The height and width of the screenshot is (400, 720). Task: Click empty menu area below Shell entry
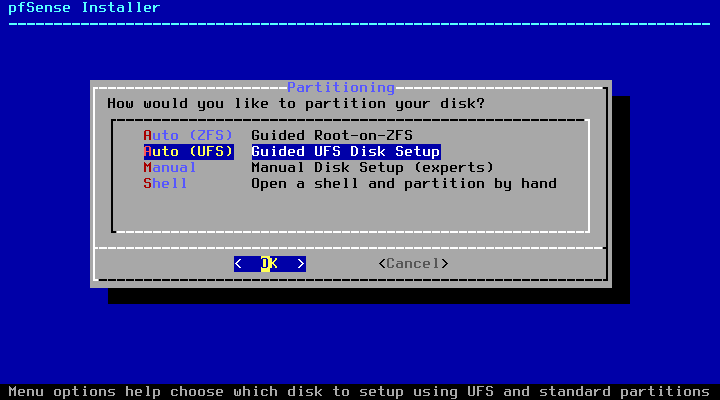[350, 210]
